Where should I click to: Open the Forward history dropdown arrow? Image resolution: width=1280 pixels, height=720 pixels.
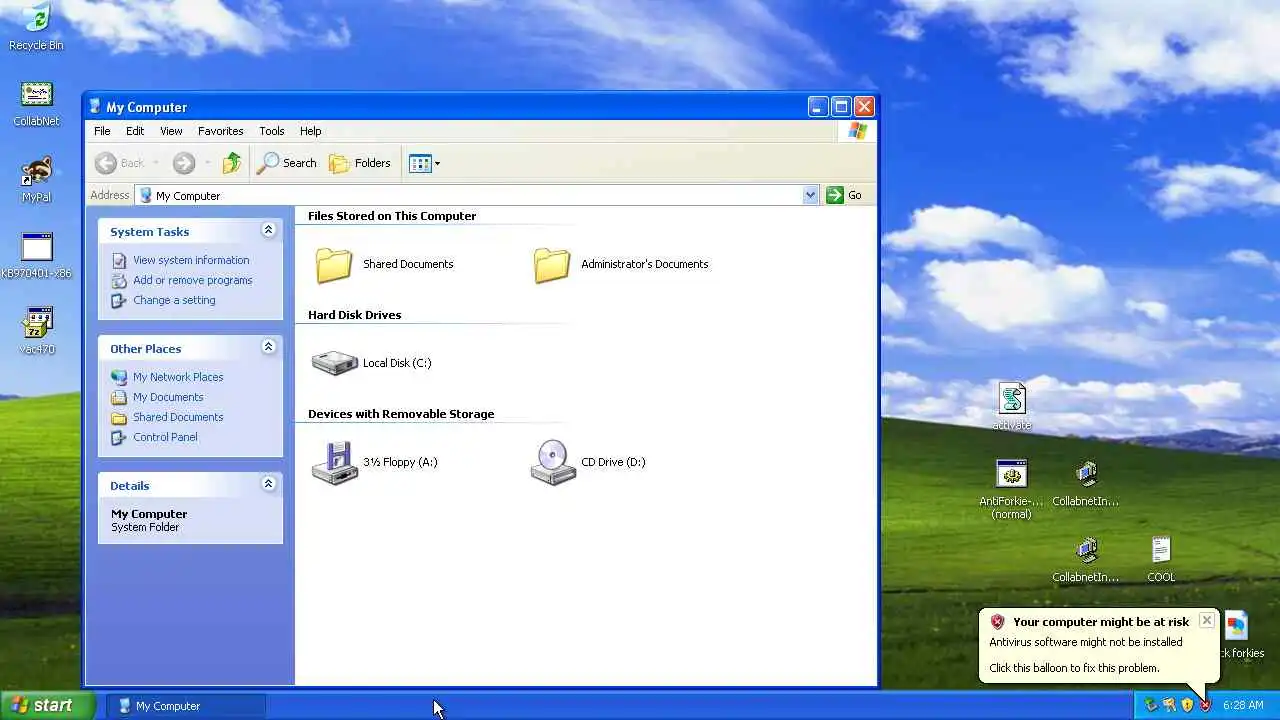(207, 163)
